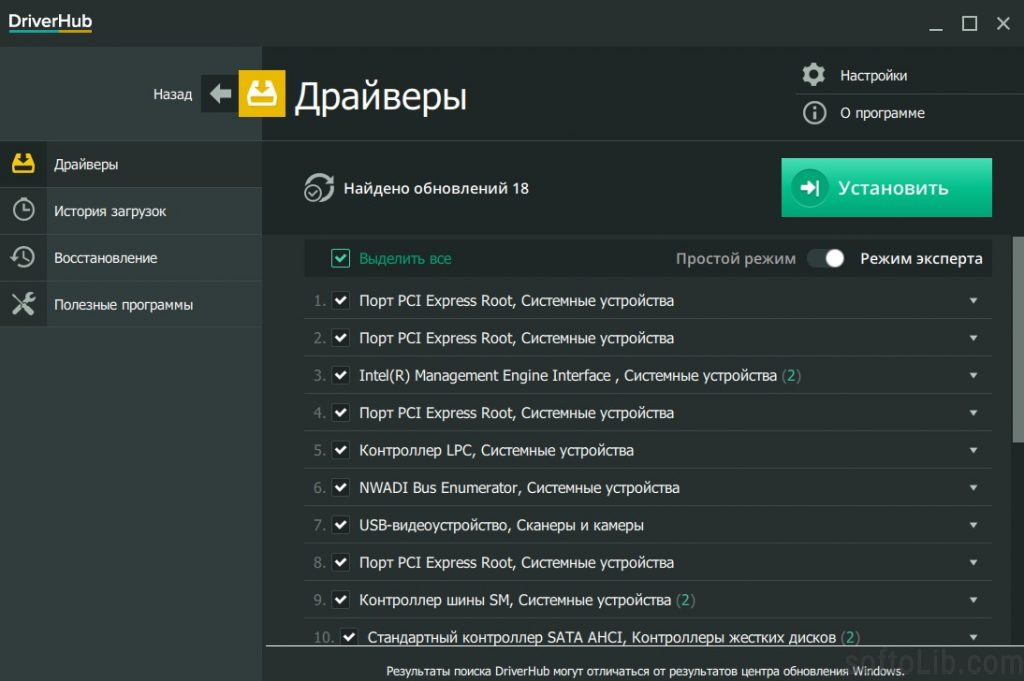Click the yellow Драйверы header icon
The image size is (1024, 681).
click(262, 93)
